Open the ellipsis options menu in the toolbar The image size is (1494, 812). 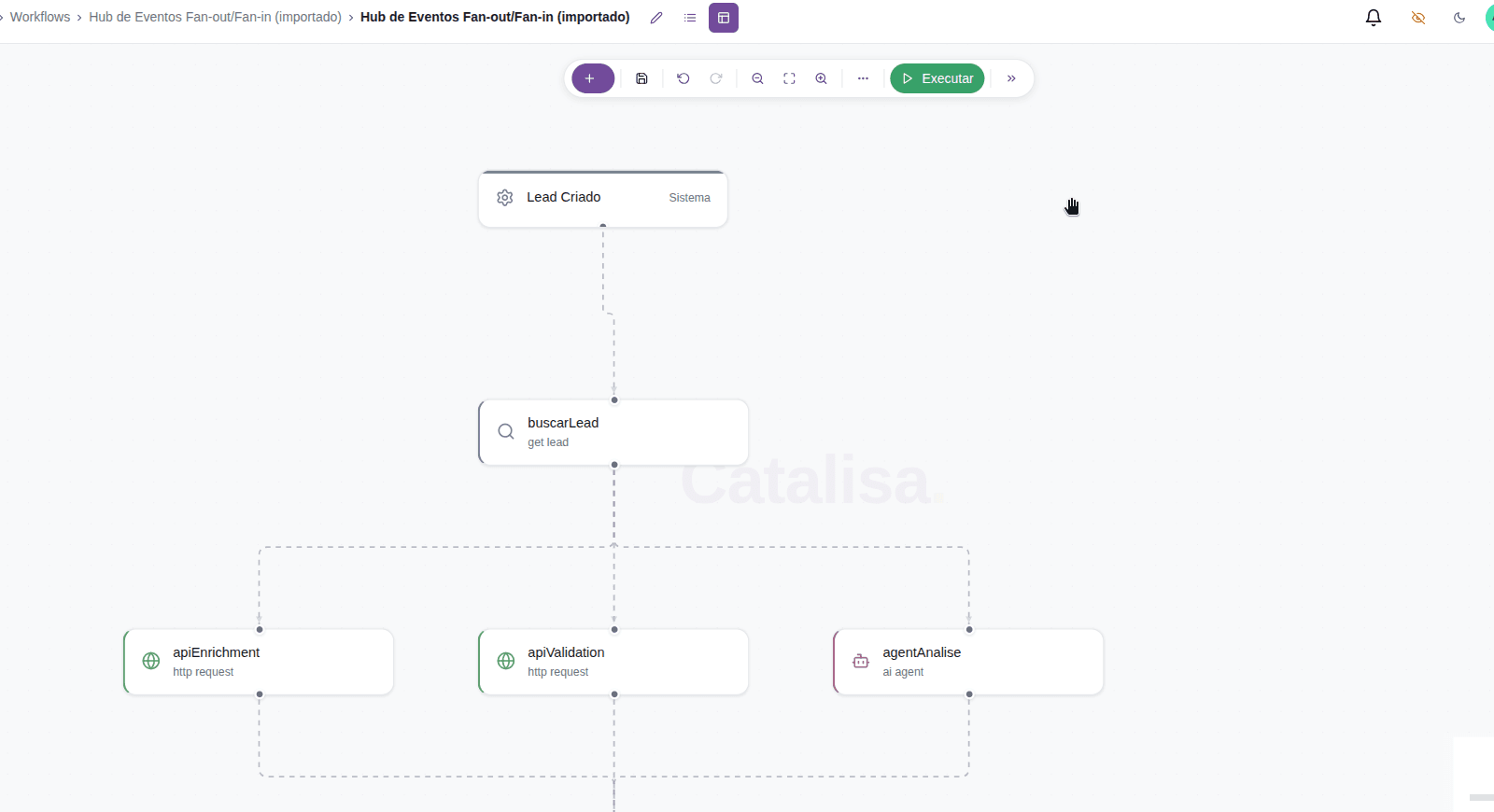(863, 78)
